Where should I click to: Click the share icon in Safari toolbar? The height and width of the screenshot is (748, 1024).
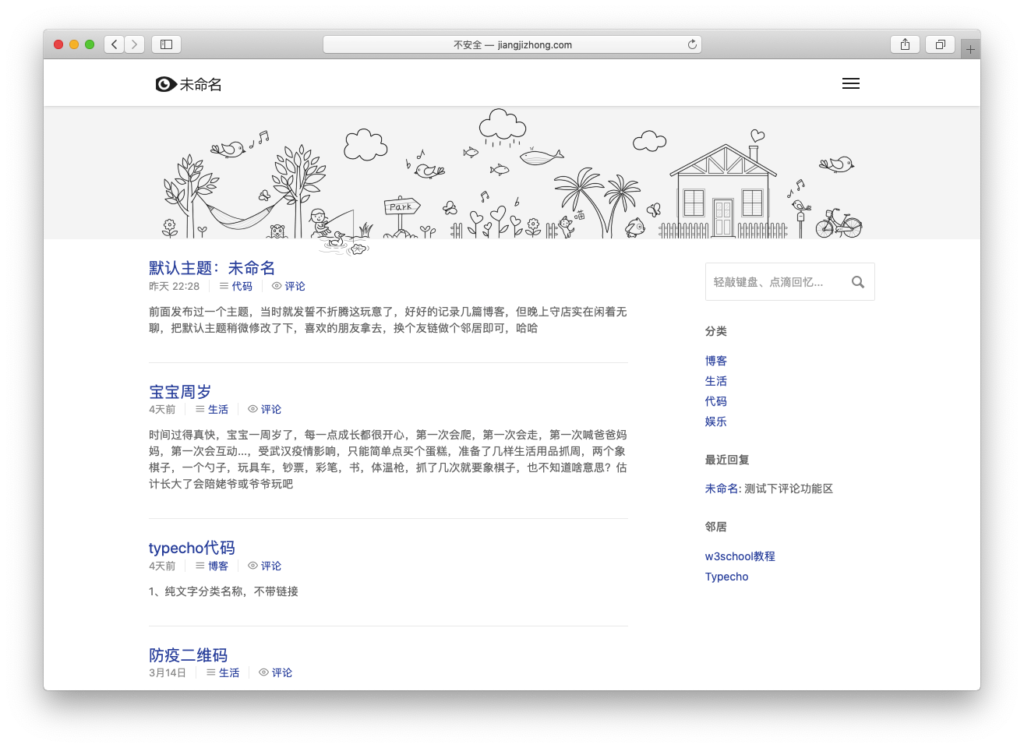pos(904,44)
